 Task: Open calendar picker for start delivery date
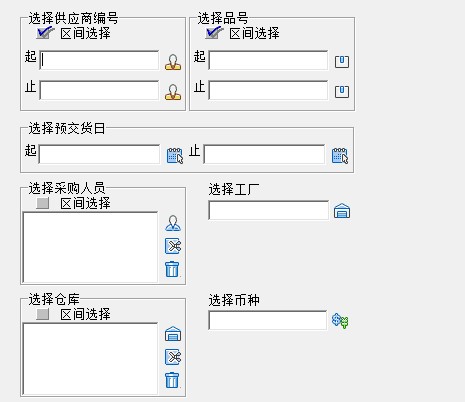[x=175, y=156]
